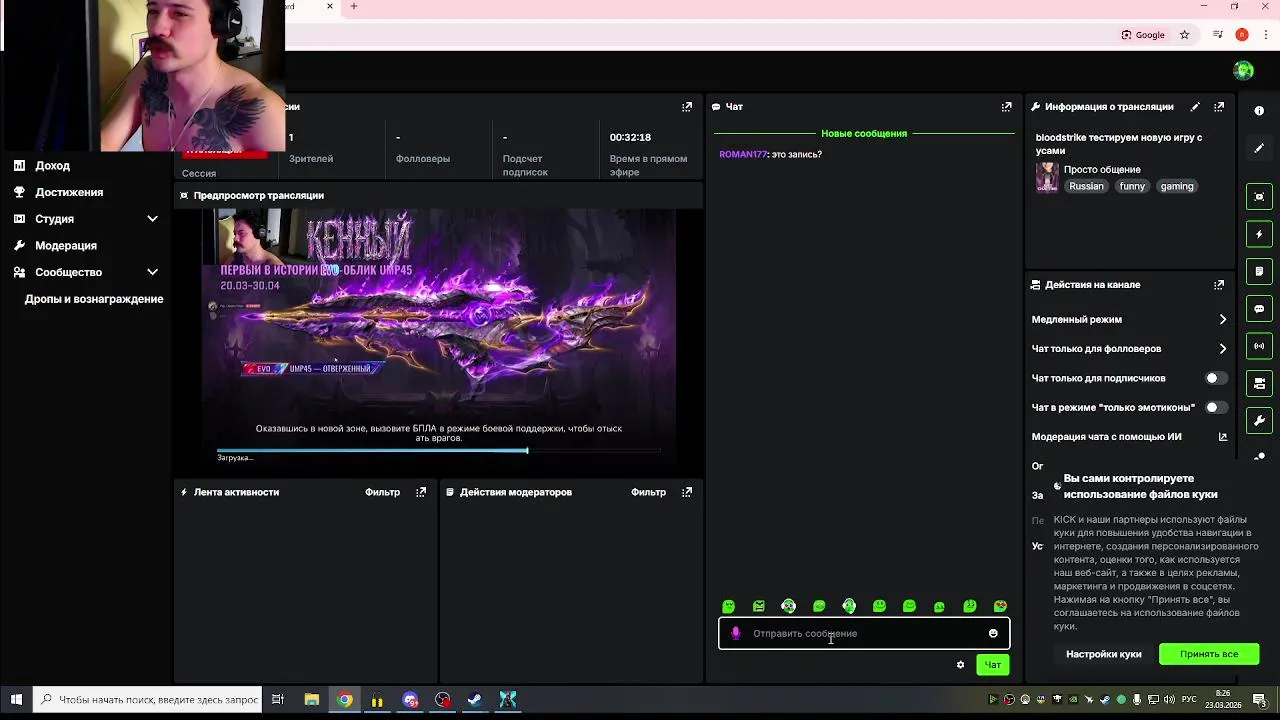Click the info icon in right sidebar
Viewport: 1280px width, 720px height.
[1259, 111]
